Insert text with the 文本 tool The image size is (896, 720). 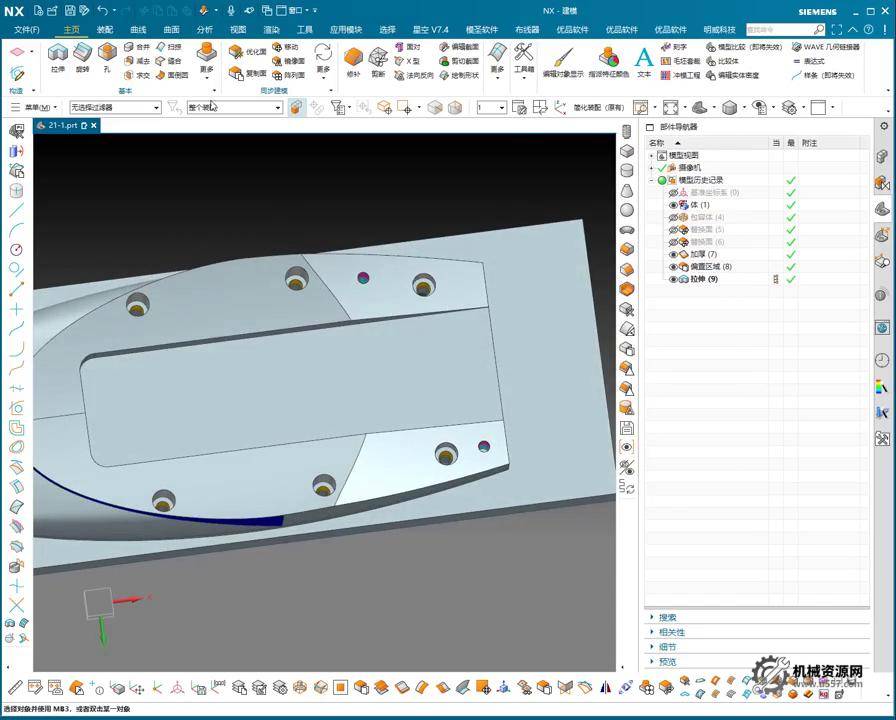click(x=644, y=60)
